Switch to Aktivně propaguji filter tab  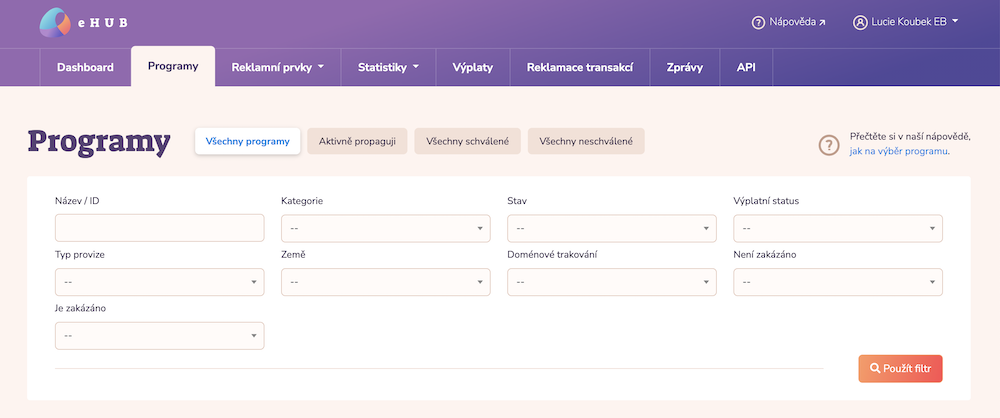pos(357,142)
